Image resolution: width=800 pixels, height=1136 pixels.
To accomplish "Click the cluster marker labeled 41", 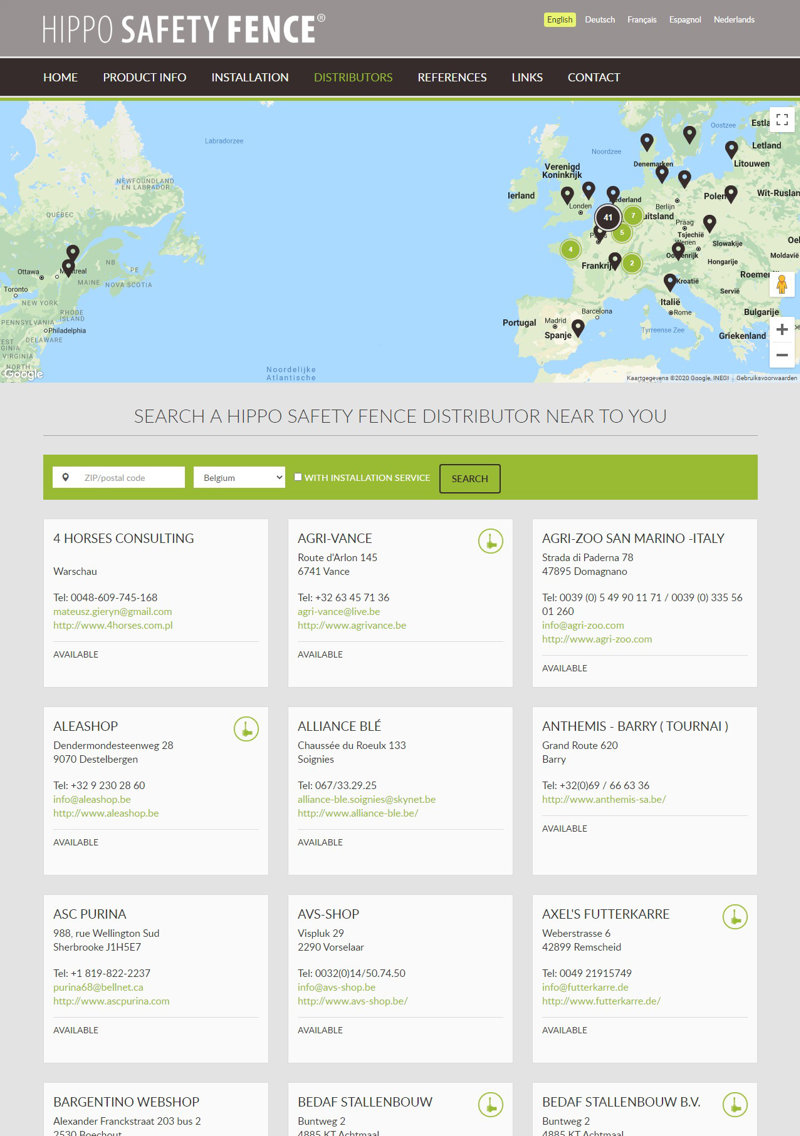I will coord(607,217).
